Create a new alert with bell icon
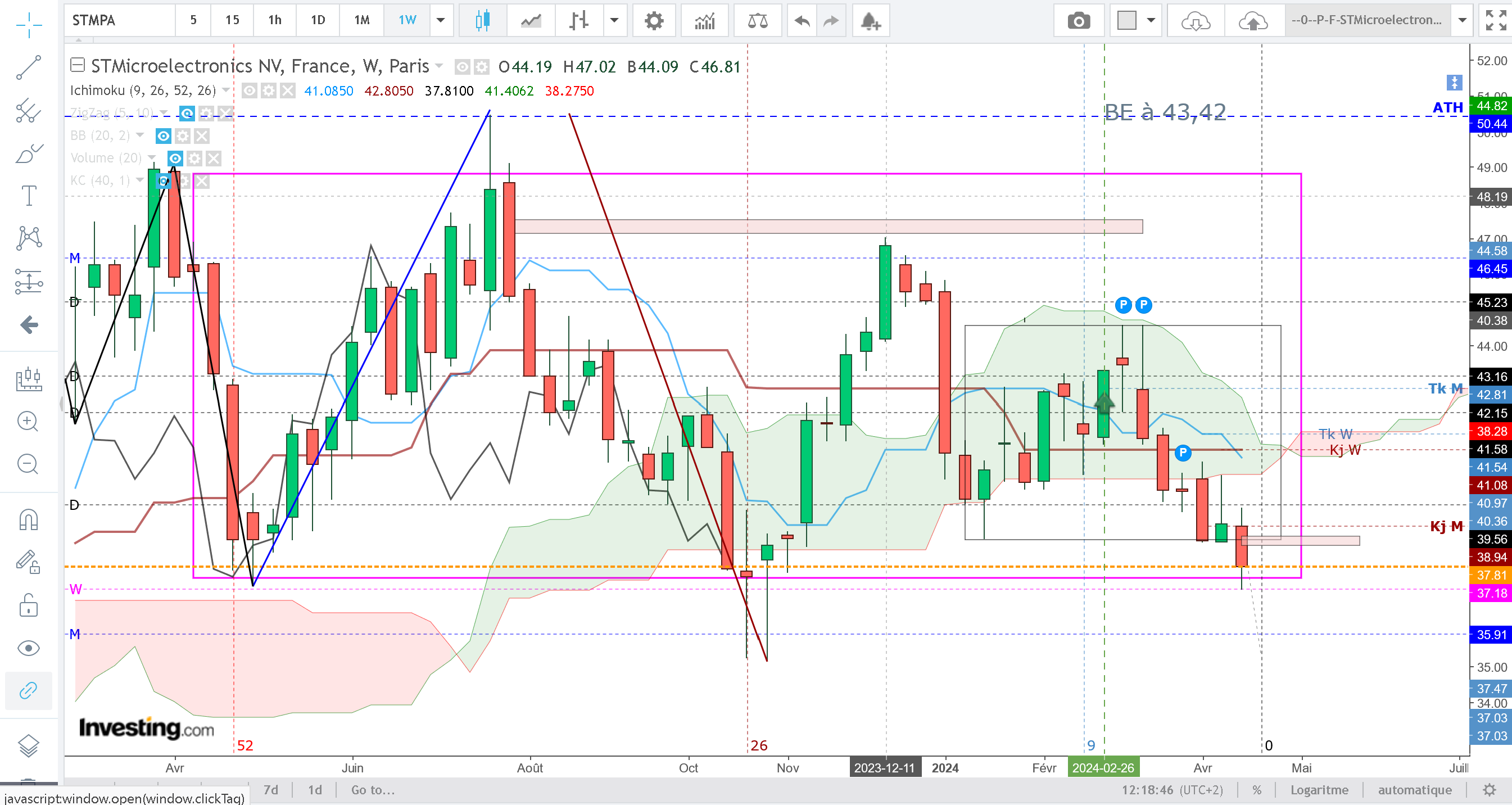1512x805 pixels. [x=871, y=21]
